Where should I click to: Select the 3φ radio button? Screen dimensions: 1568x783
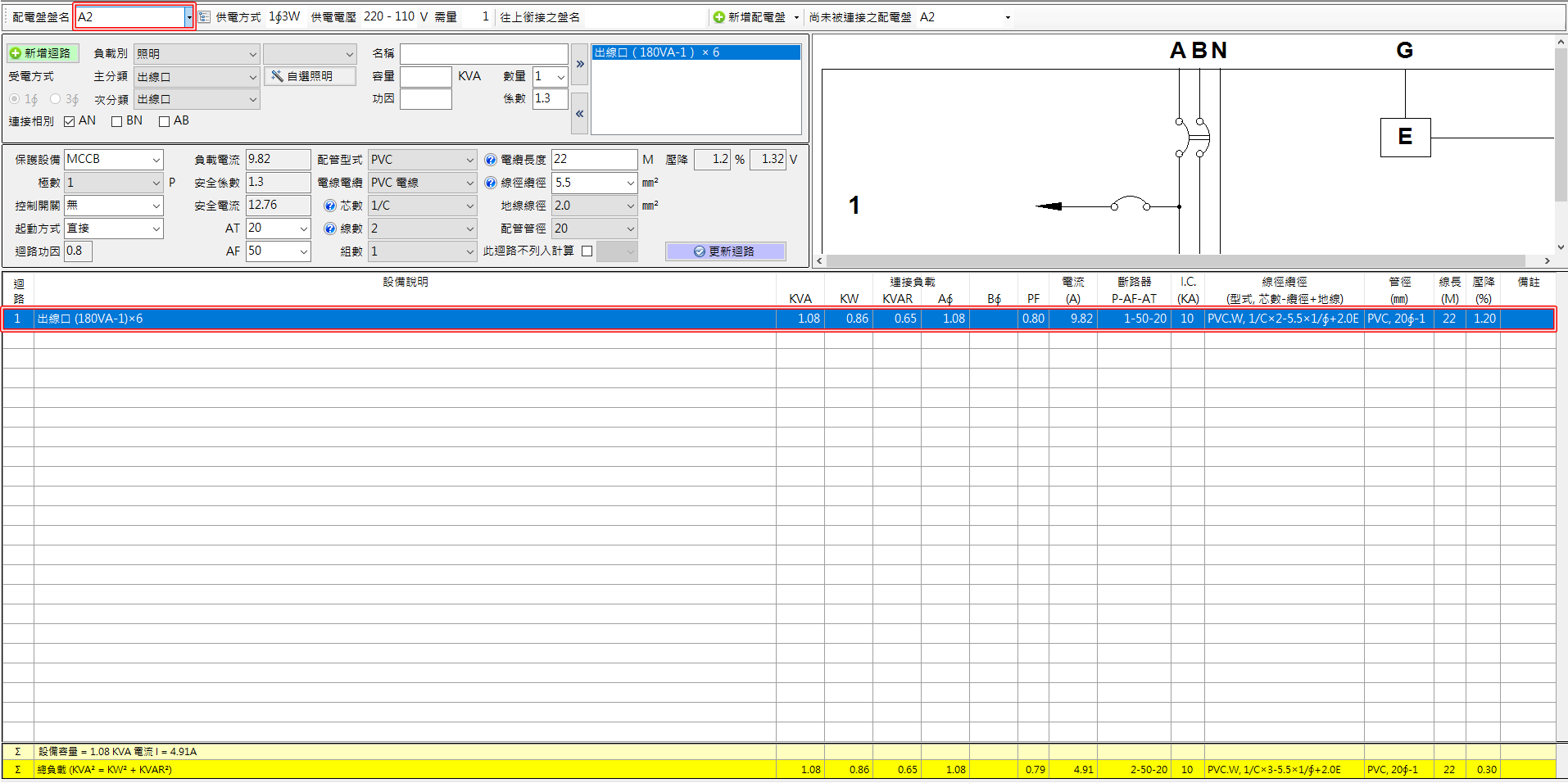[56, 99]
